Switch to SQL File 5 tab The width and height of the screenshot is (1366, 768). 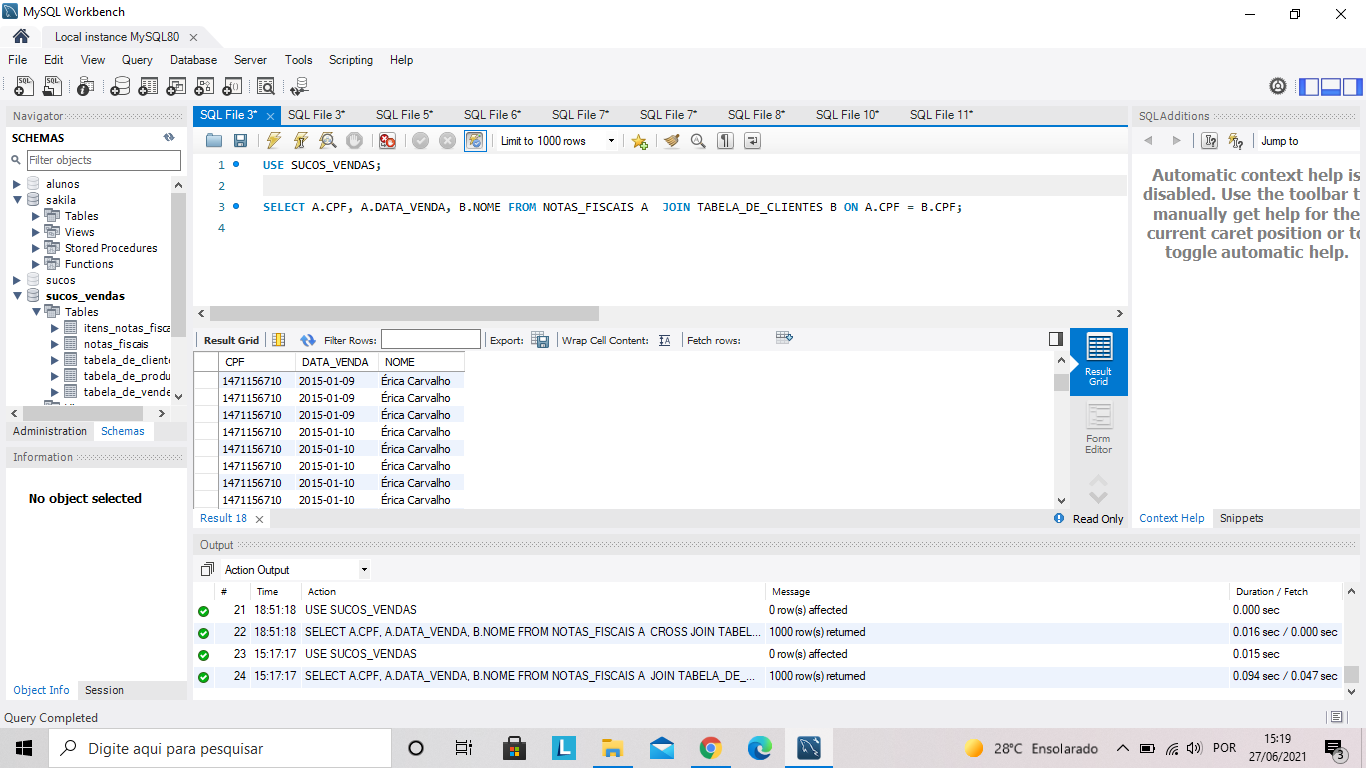pos(404,115)
